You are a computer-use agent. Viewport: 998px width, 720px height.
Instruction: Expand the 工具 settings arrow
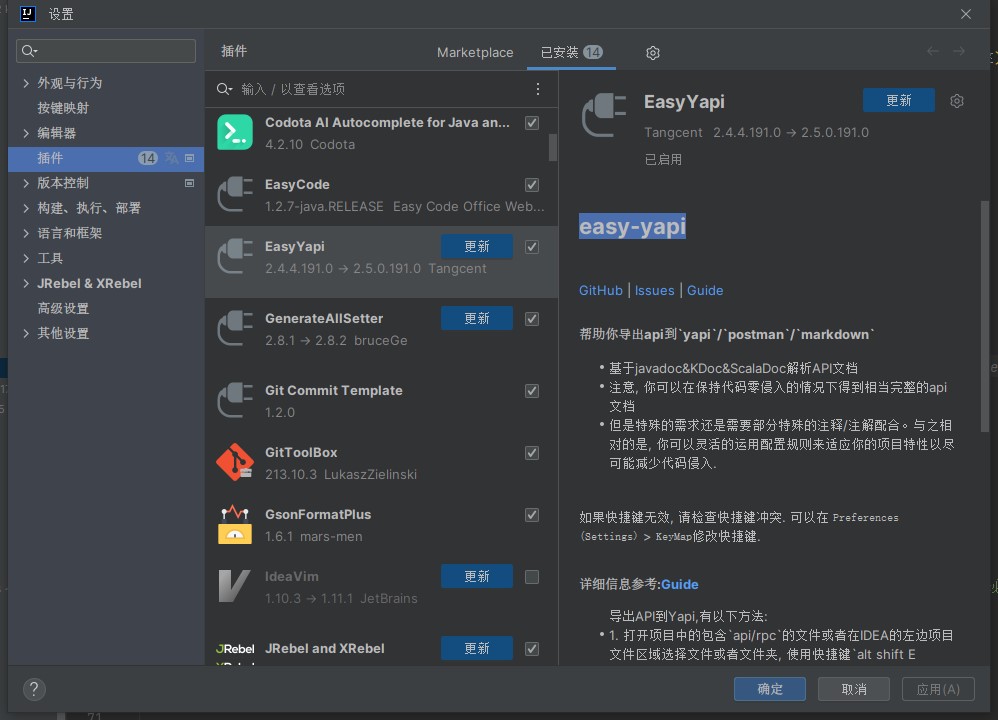(x=25, y=258)
